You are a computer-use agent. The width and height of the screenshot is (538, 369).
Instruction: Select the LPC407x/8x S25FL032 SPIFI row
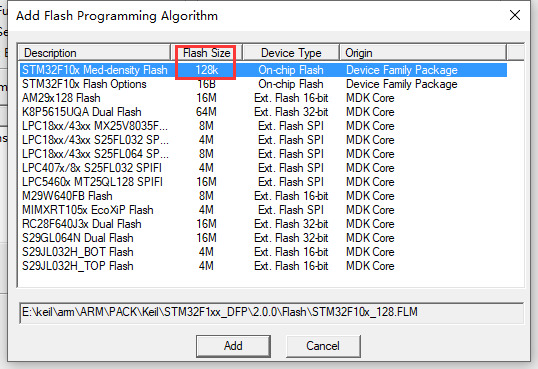pyautogui.click(x=263, y=168)
